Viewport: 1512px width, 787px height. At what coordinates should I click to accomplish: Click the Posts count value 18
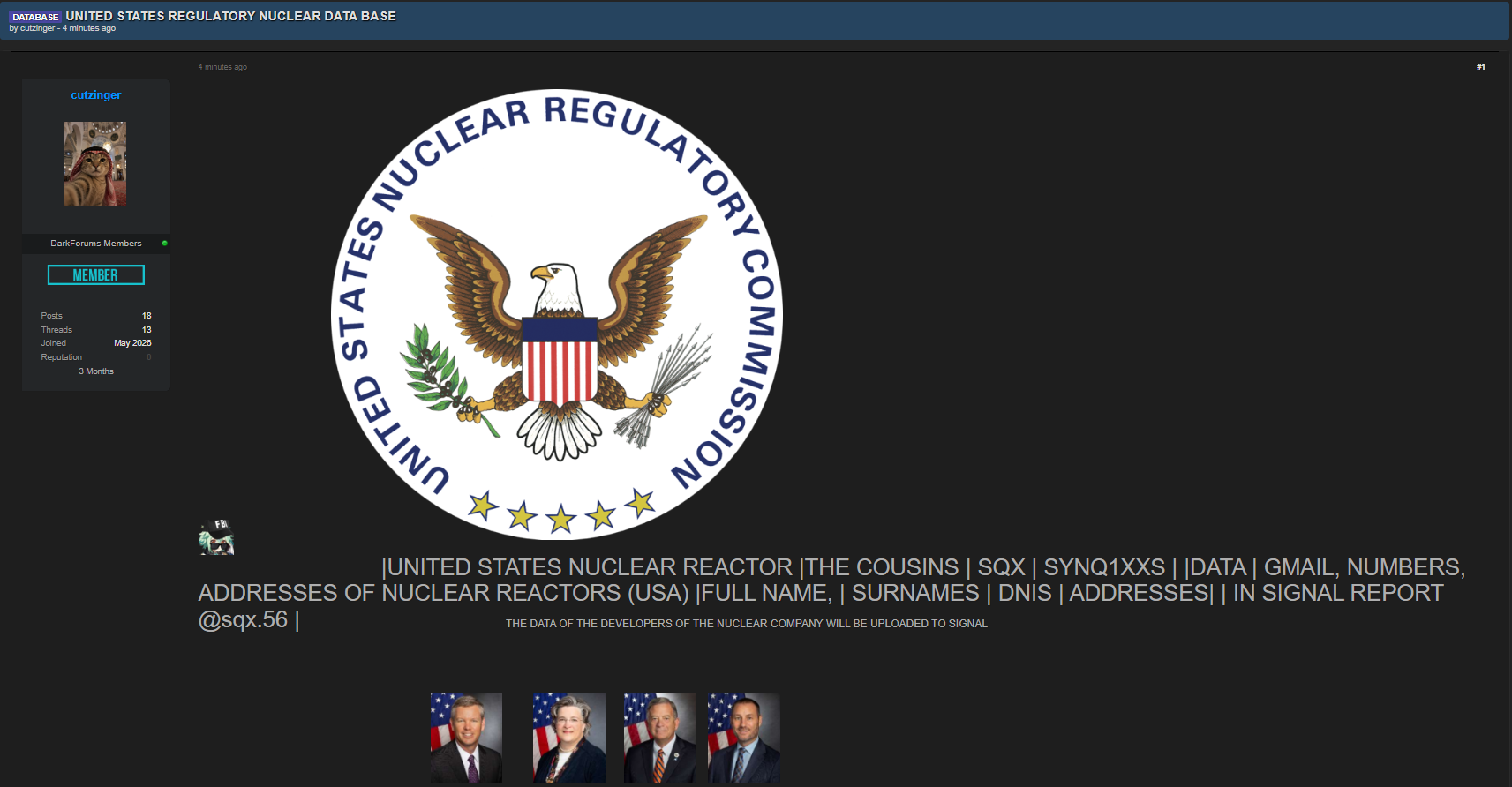pyautogui.click(x=147, y=316)
